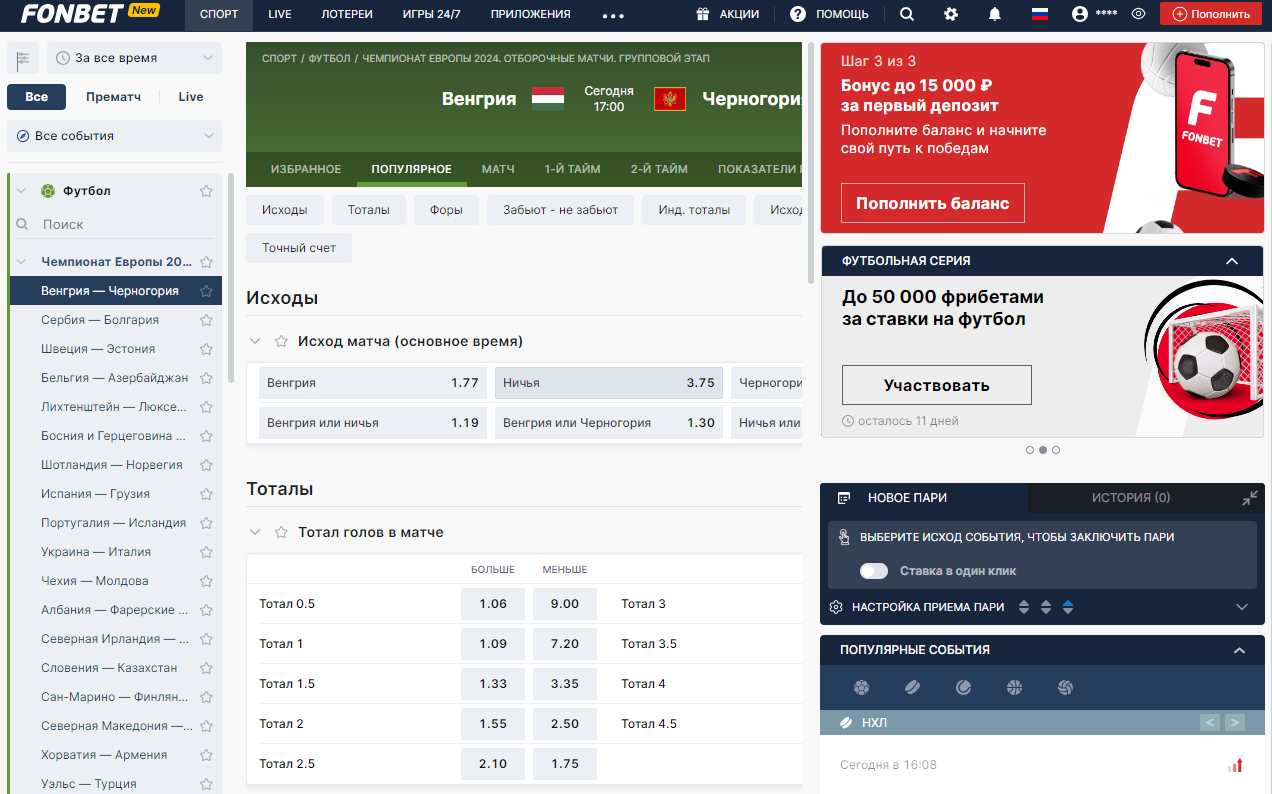
Task: Open the LIVE top menu
Action: [280, 14]
